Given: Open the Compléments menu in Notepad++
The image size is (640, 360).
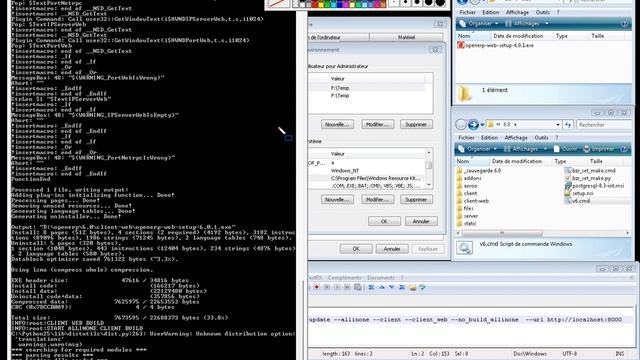Looking at the screenshot, I should 344,278.
